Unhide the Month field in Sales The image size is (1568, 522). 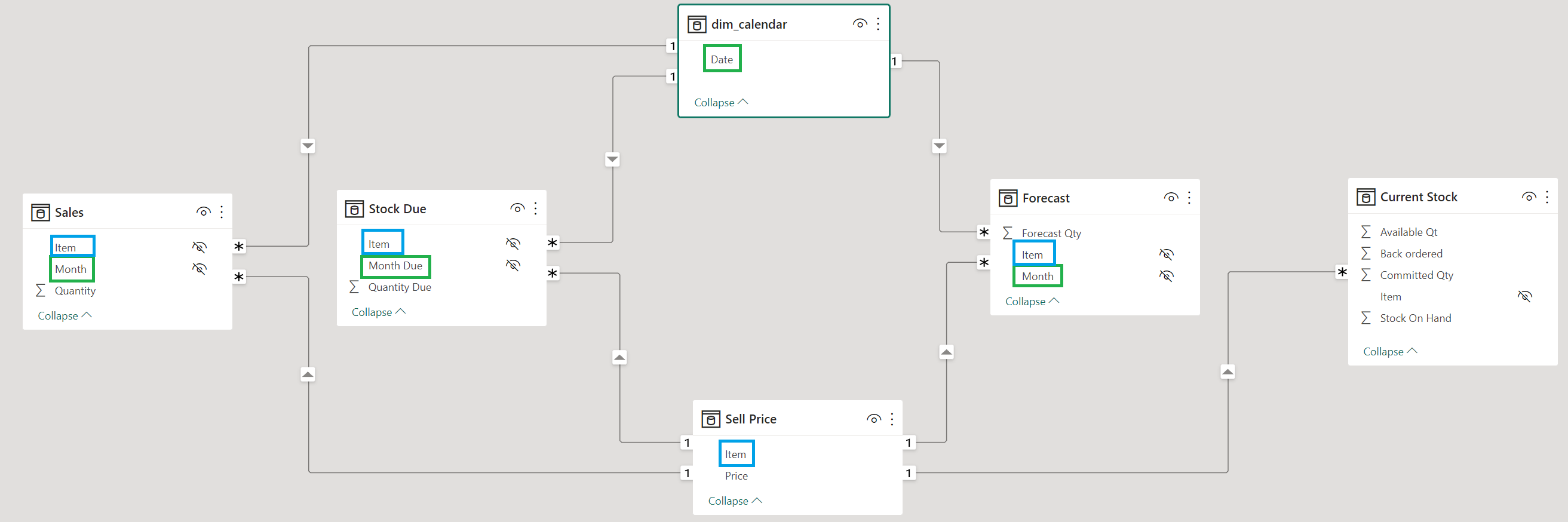[200, 268]
